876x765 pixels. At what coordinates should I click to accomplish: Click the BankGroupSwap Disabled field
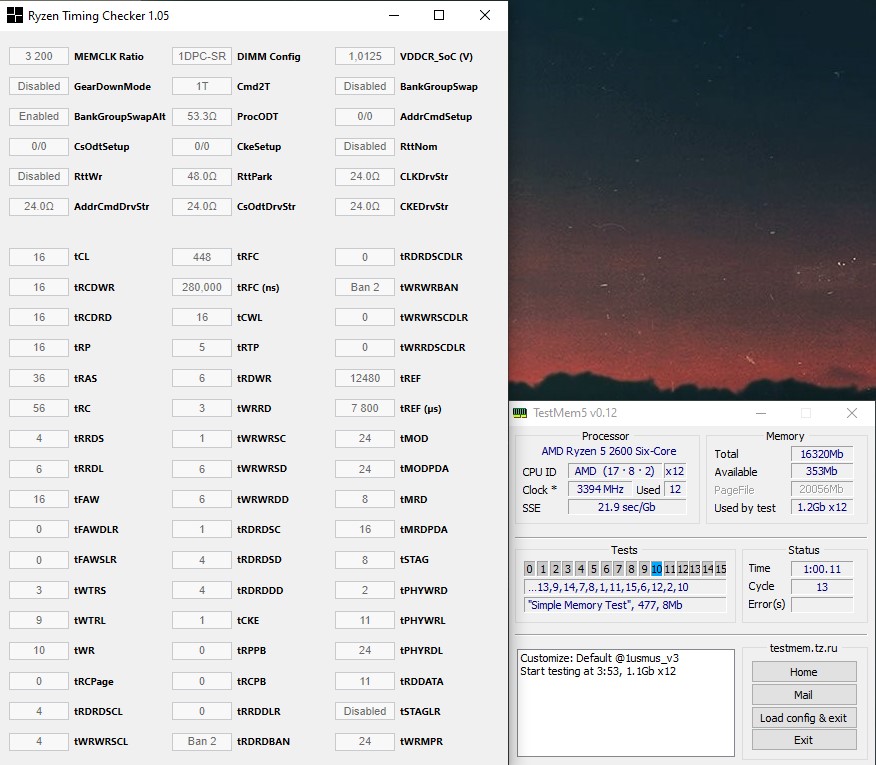[365, 87]
